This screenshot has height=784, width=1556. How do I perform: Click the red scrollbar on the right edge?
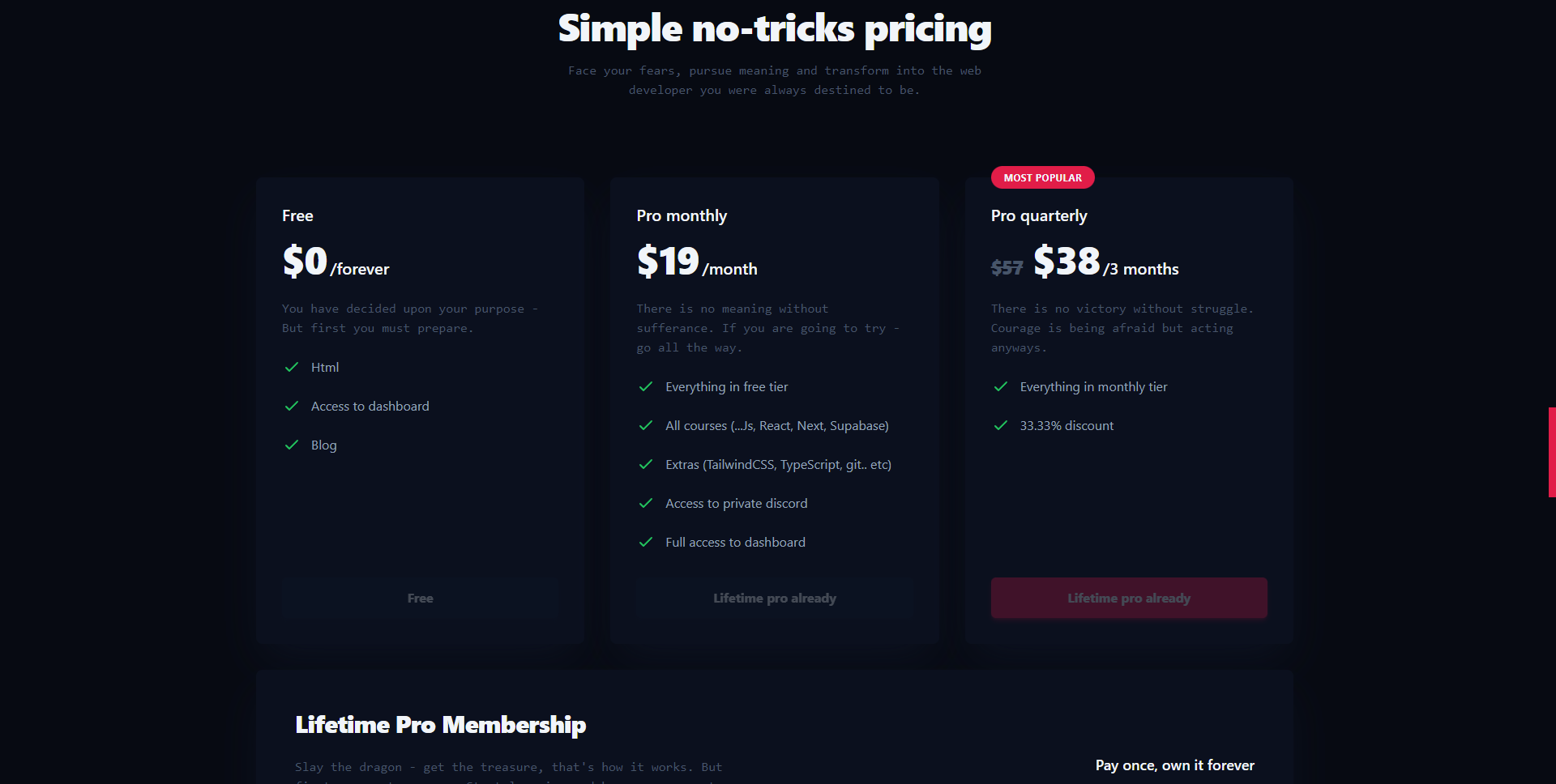tap(1551, 452)
